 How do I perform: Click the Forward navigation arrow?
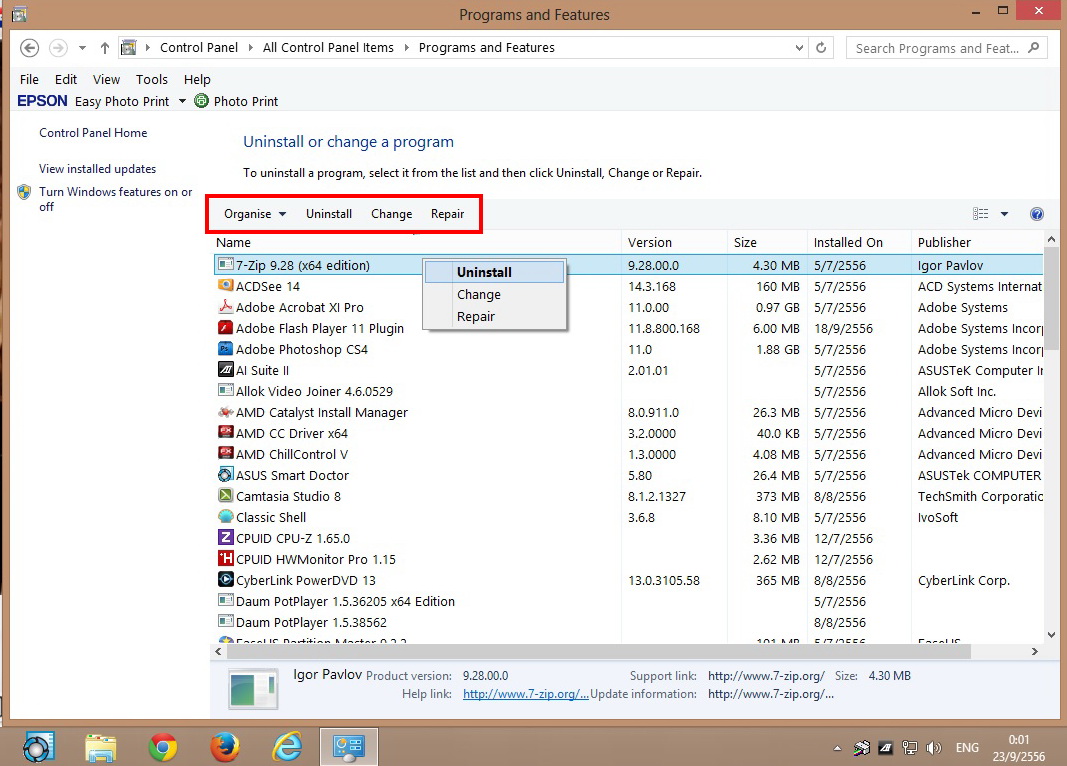pyautogui.click(x=59, y=48)
